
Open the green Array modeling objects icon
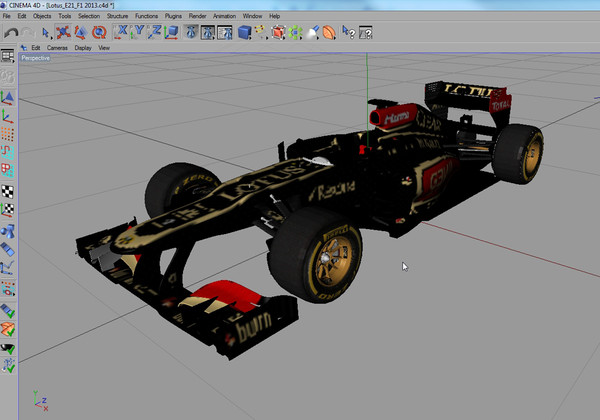click(295, 33)
